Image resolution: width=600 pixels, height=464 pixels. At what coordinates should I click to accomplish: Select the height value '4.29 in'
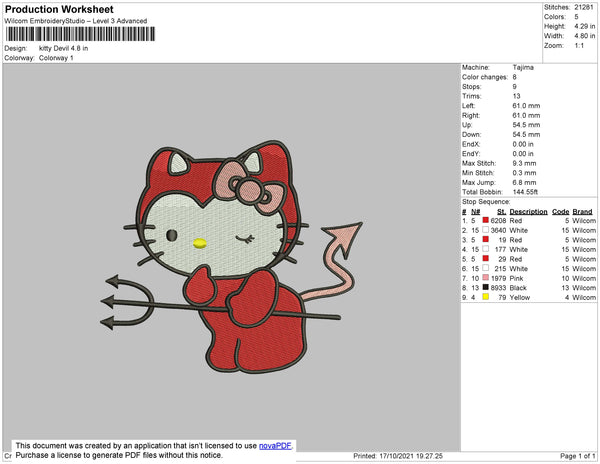(585, 26)
